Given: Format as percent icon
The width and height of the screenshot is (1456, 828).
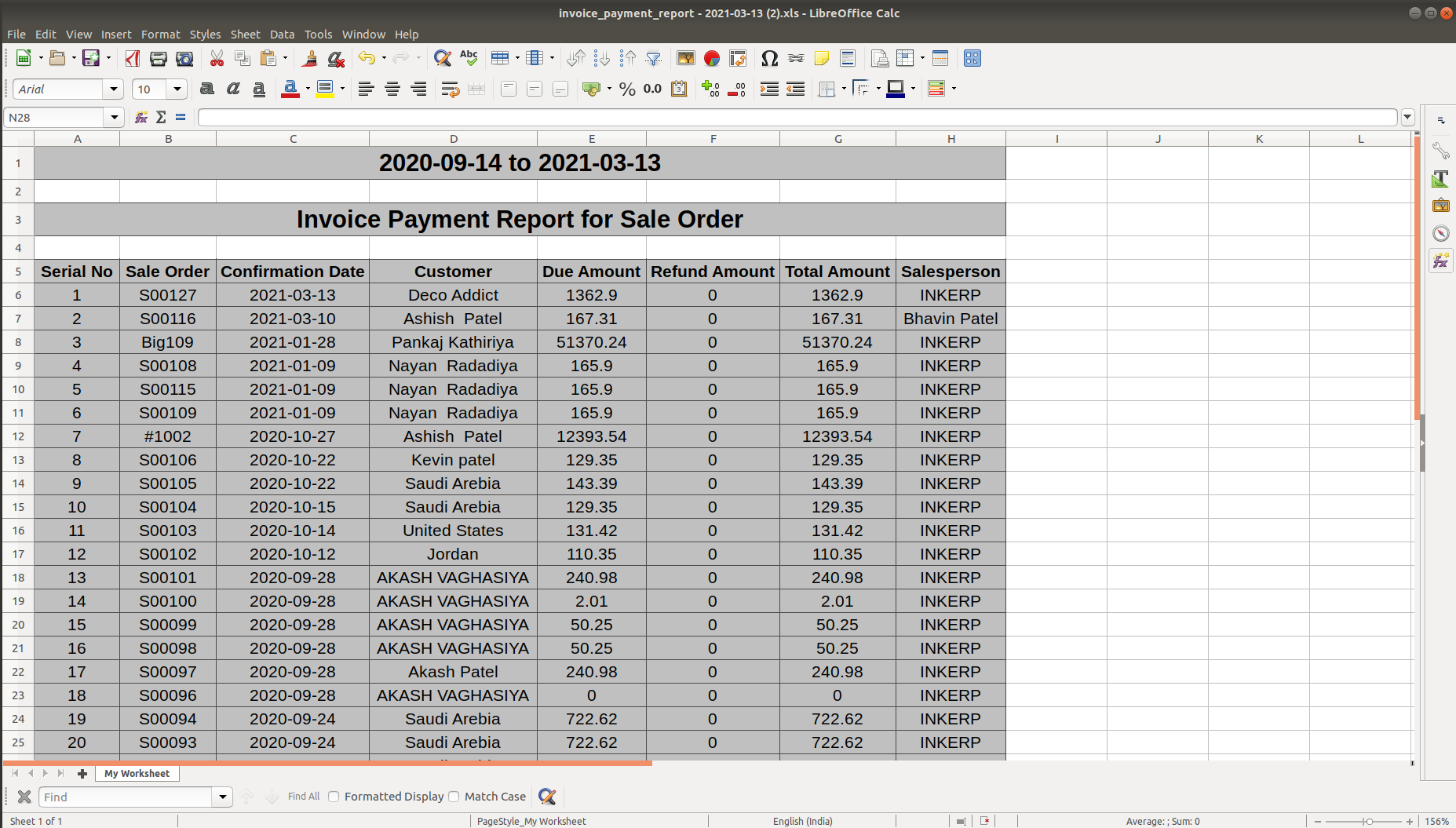Looking at the screenshot, I should click(627, 89).
